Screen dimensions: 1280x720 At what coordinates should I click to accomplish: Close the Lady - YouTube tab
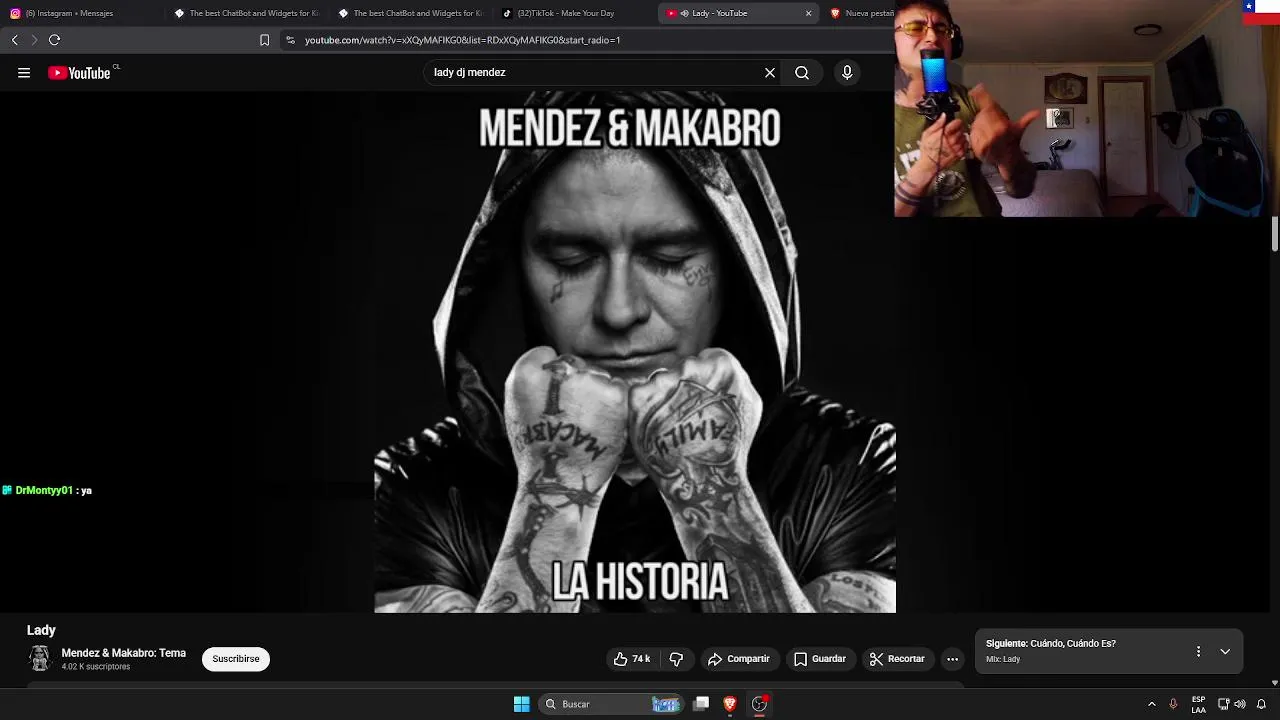click(x=808, y=13)
